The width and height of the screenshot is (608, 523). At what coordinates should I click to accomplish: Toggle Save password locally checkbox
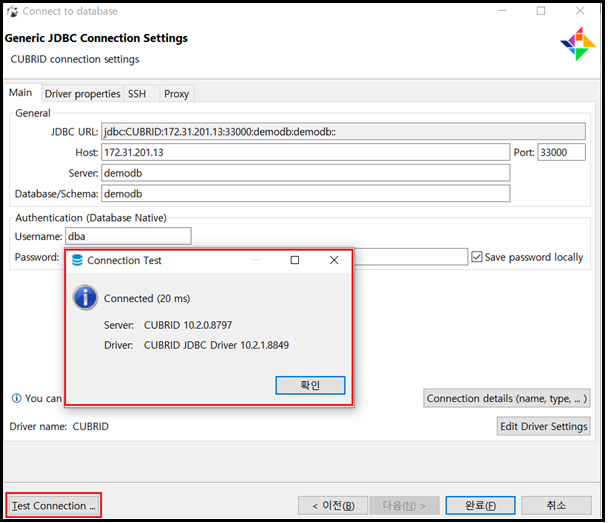point(477,257)
